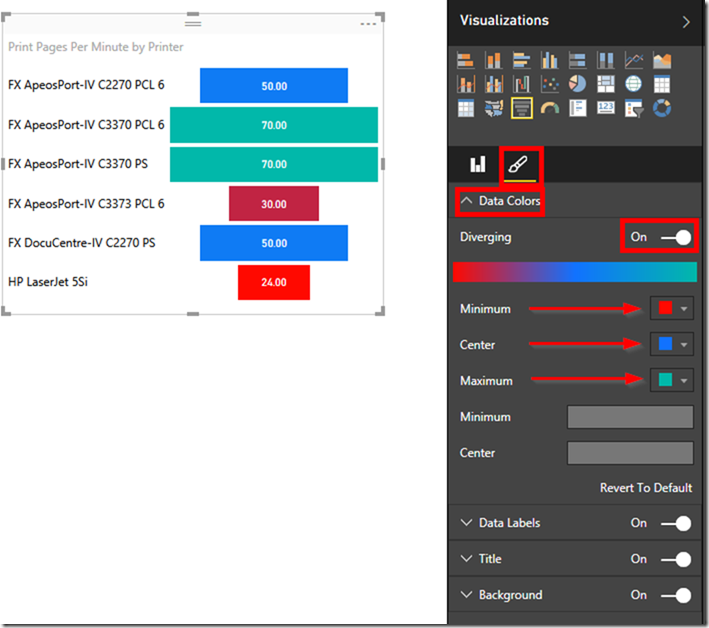Select the filled map visualization

click(x=493, y=109)
